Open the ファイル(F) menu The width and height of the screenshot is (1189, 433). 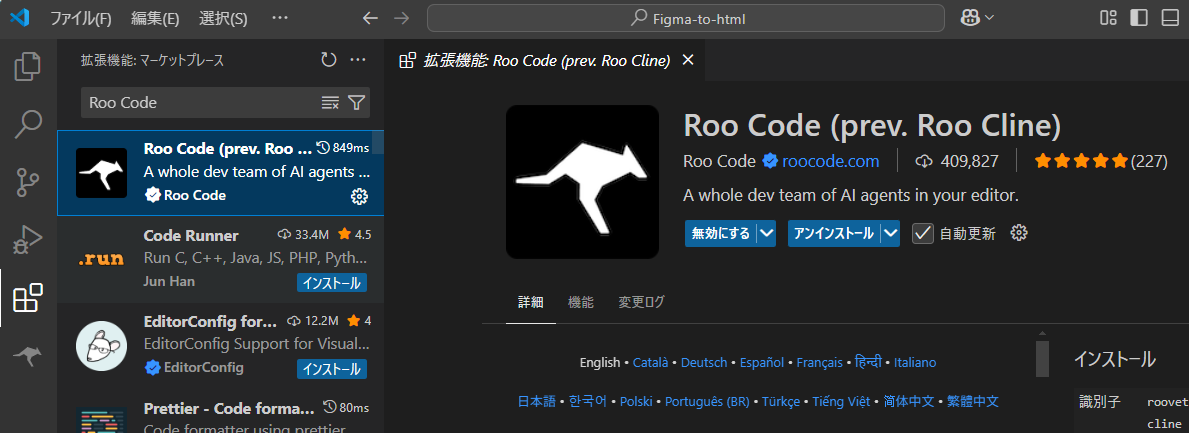tap(81, 18)
